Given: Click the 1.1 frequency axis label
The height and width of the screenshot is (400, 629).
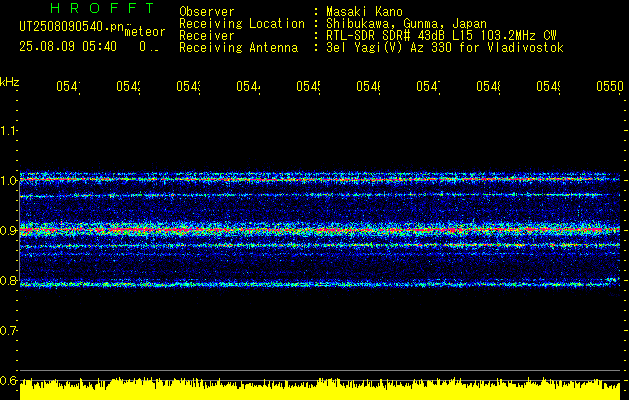Looking at the screenshot, I should tap(9, 130).
